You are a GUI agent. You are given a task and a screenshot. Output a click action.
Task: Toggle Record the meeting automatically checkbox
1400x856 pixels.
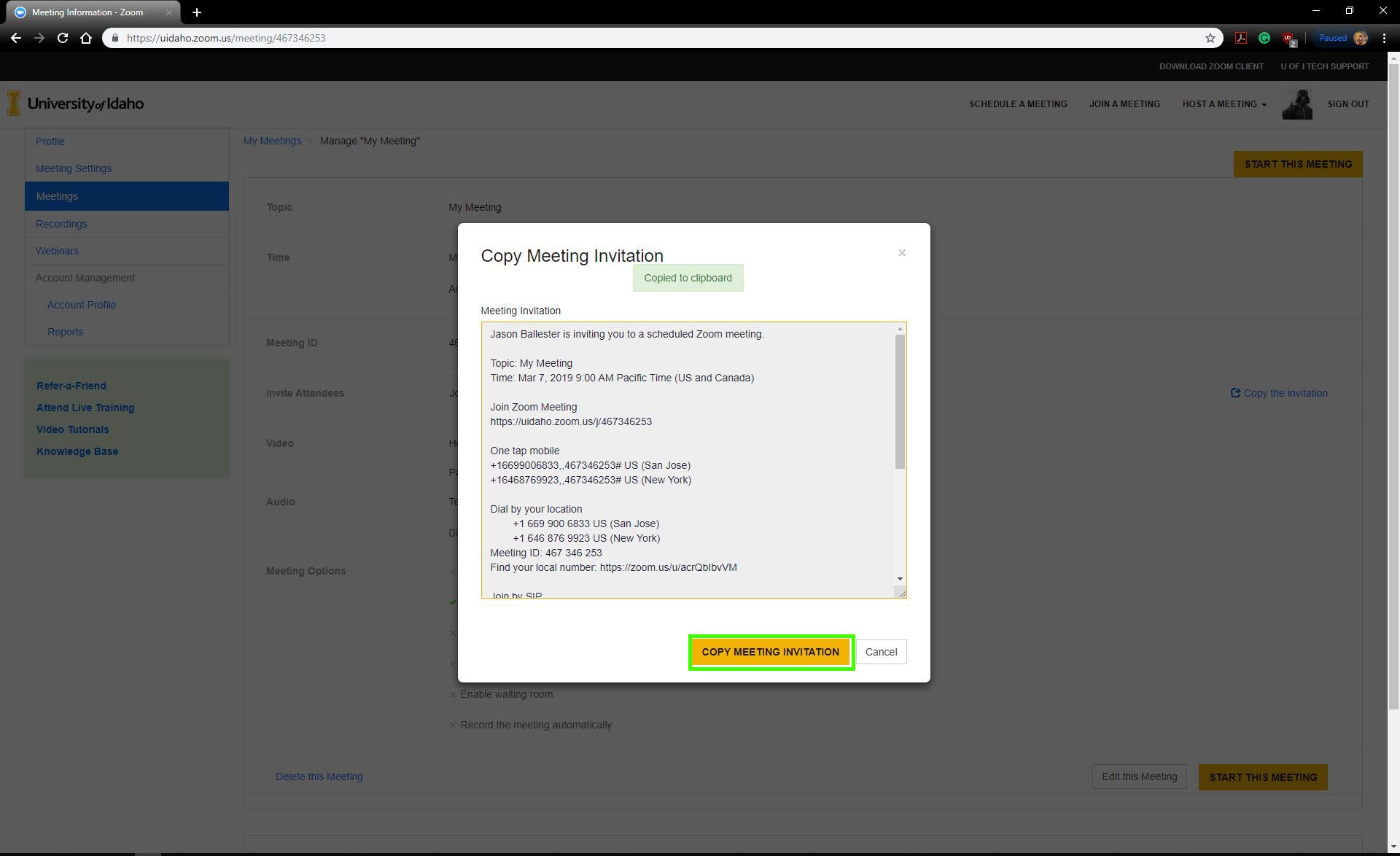pyautogui.click(x=452, y=725)
